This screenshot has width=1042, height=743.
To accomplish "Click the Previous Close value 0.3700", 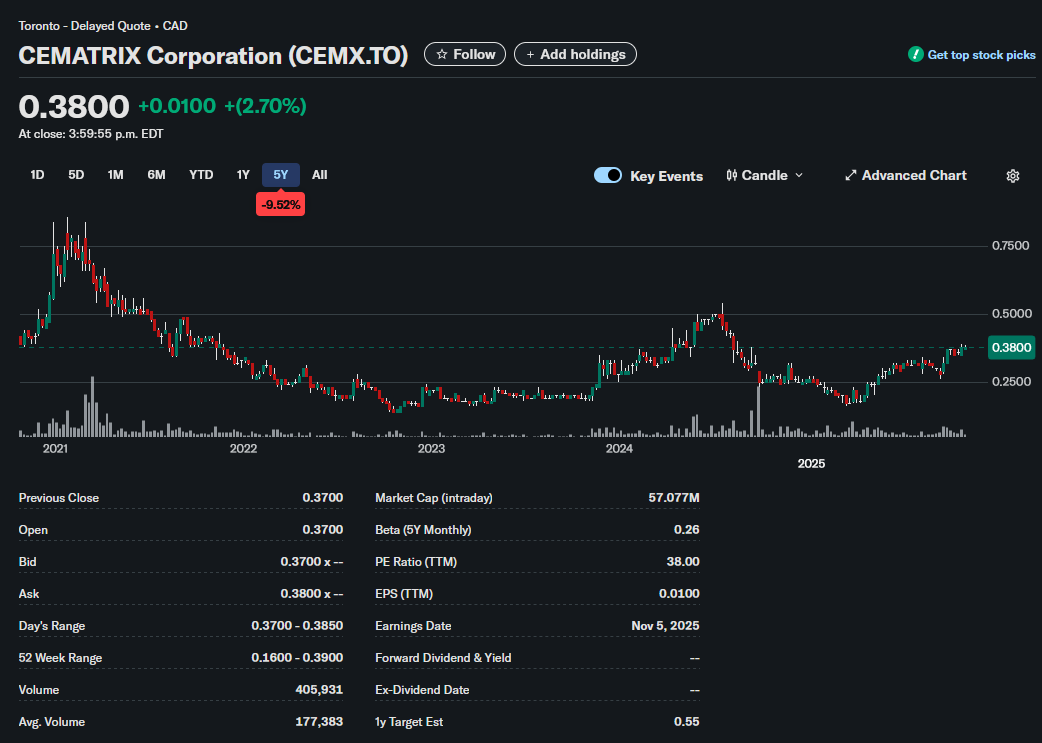I will click(x=322, y=498).
